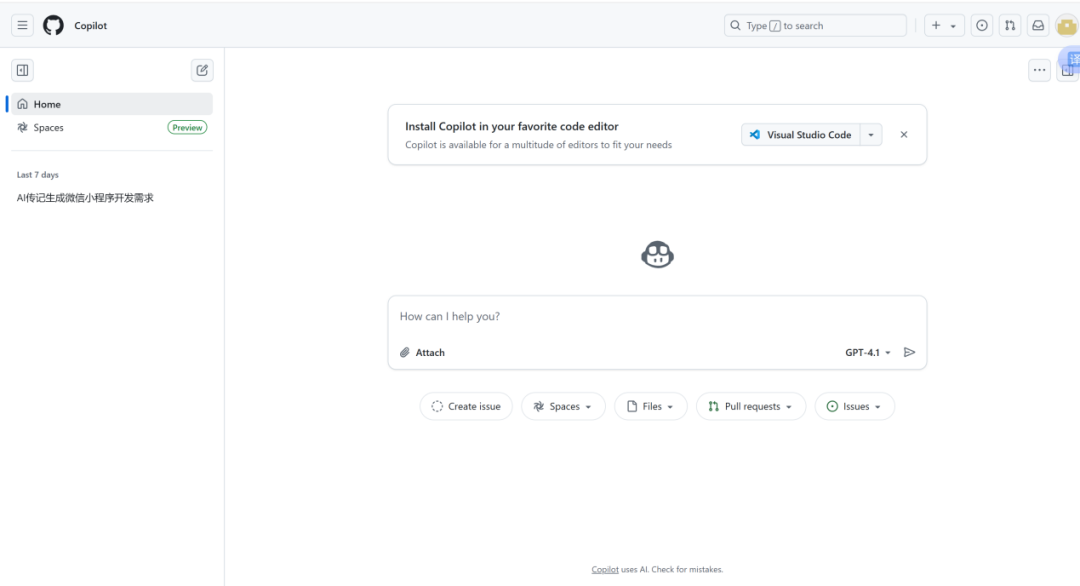Screen dimensions: 1080x586
Task: Click the Create issue suggestion
Action: (x=466, y=406)
